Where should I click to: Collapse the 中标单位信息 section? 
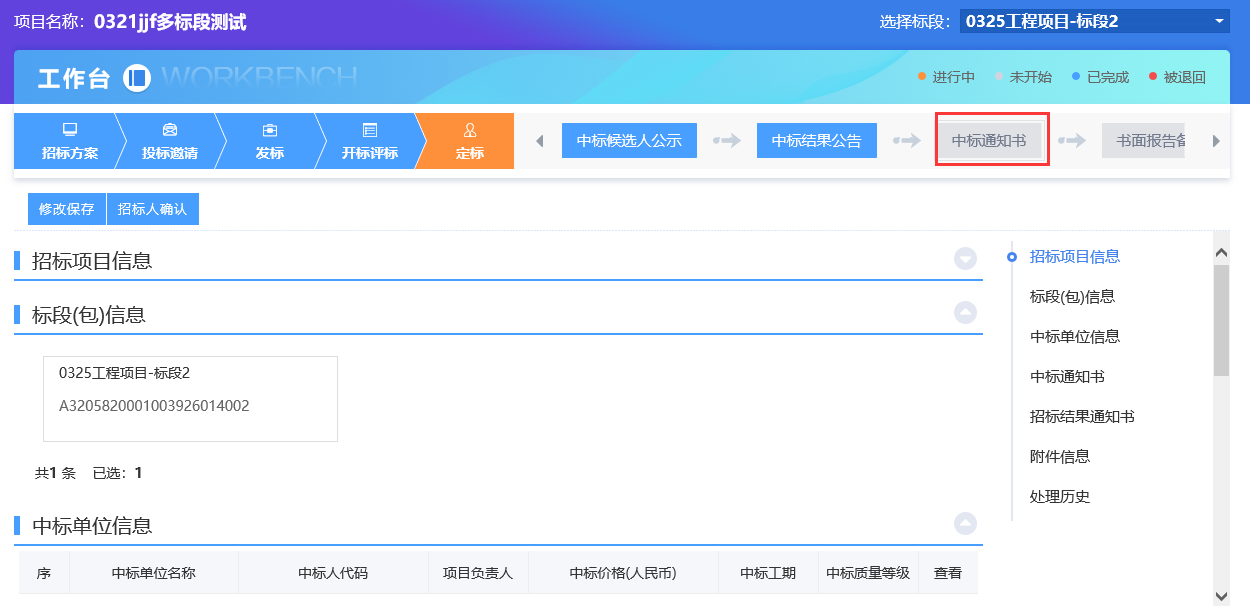click(x=965, y=523)
